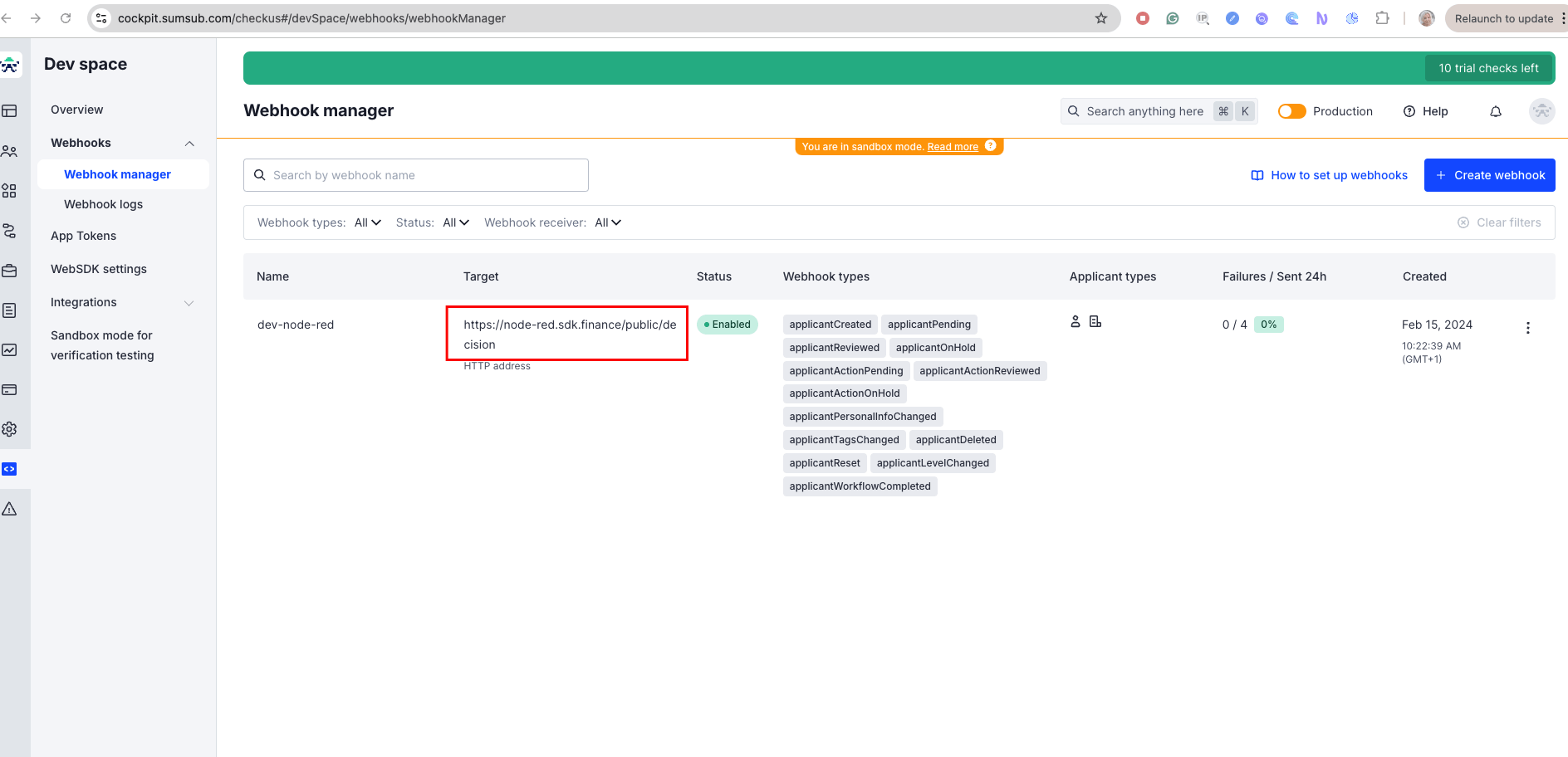
Task: Bookmark page with the star icon
Action: (1100, 18)
